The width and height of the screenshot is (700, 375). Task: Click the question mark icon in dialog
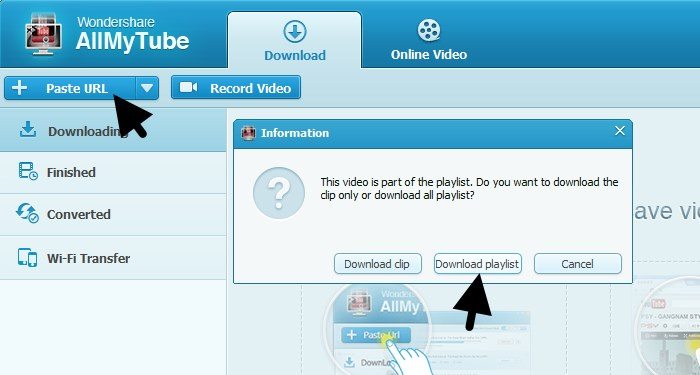coord(279,193)
